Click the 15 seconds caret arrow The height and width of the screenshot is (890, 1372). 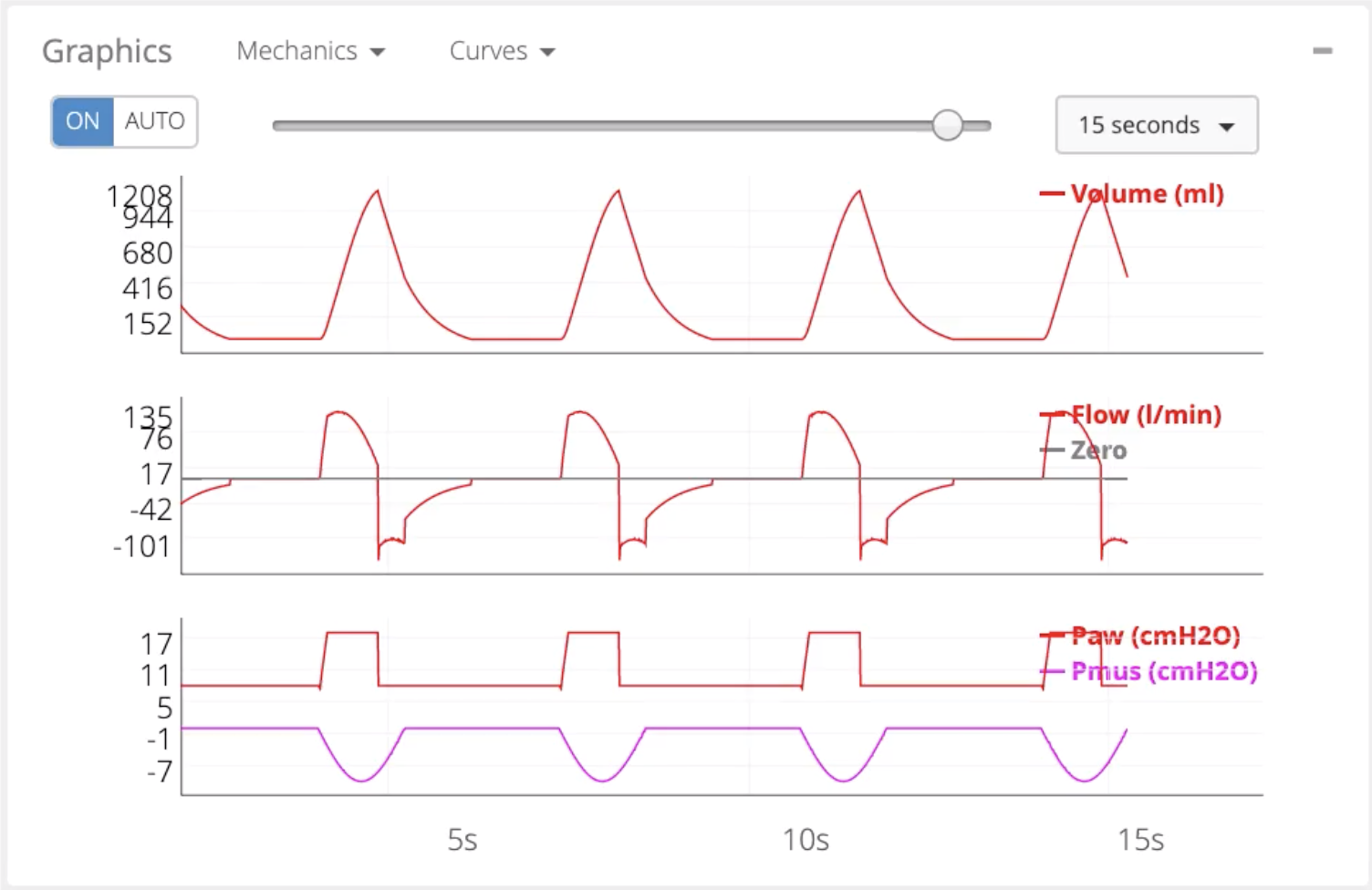1227,127
